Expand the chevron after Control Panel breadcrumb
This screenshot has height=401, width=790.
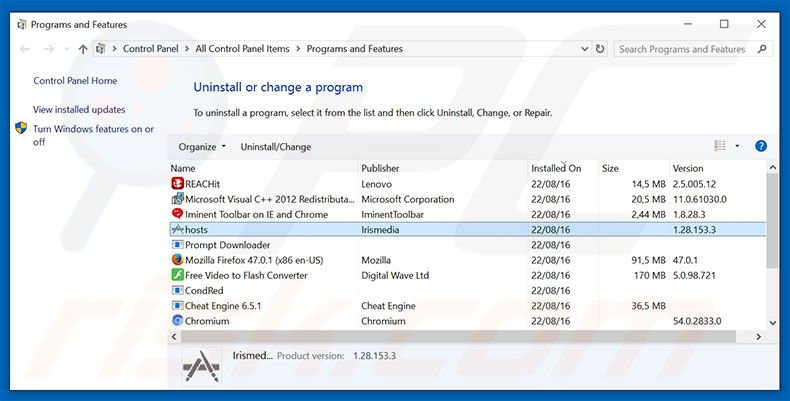click(x=186, y=49)
